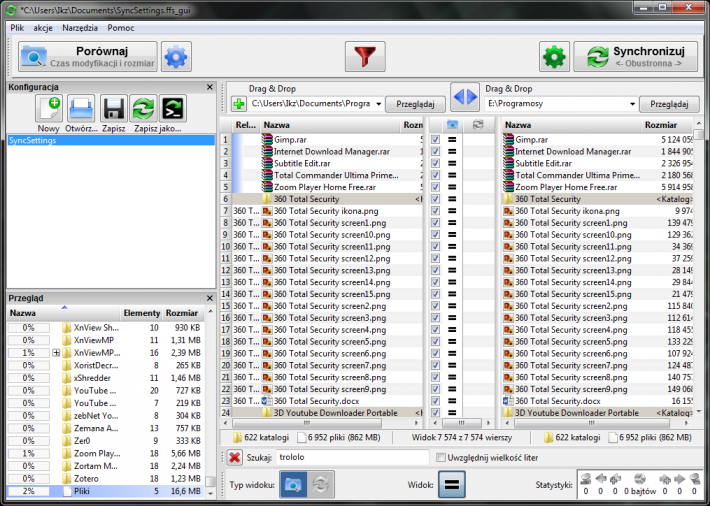Image resolution: width=710 pixels, height=506 pixels.
Task: Sort left list by relative path header
Action: (x=246, y=125)
